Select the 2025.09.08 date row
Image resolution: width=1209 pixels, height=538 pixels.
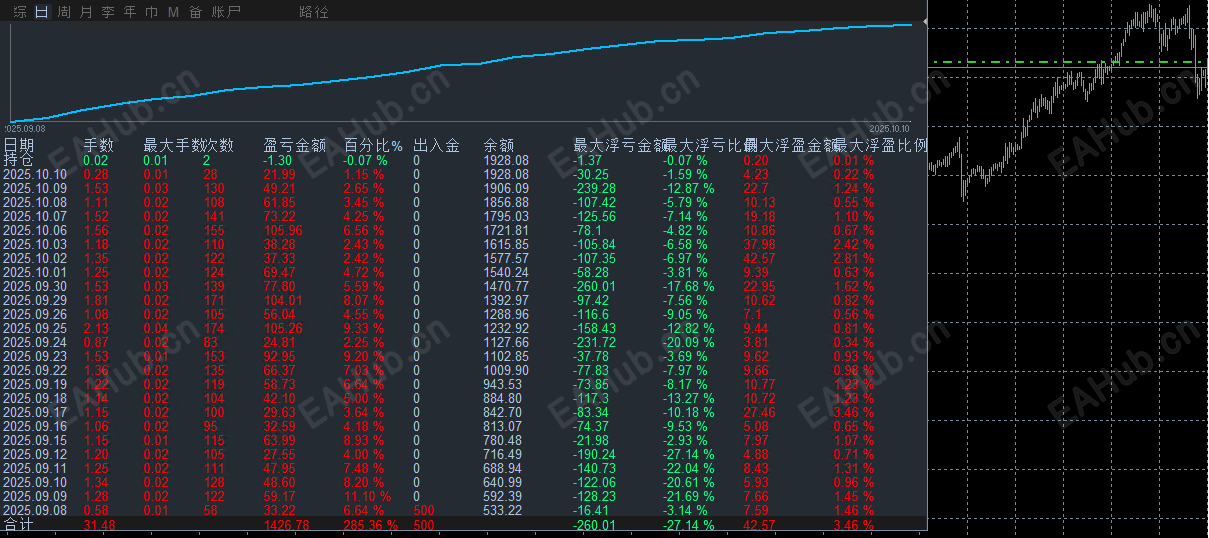[x=35, y=510]
